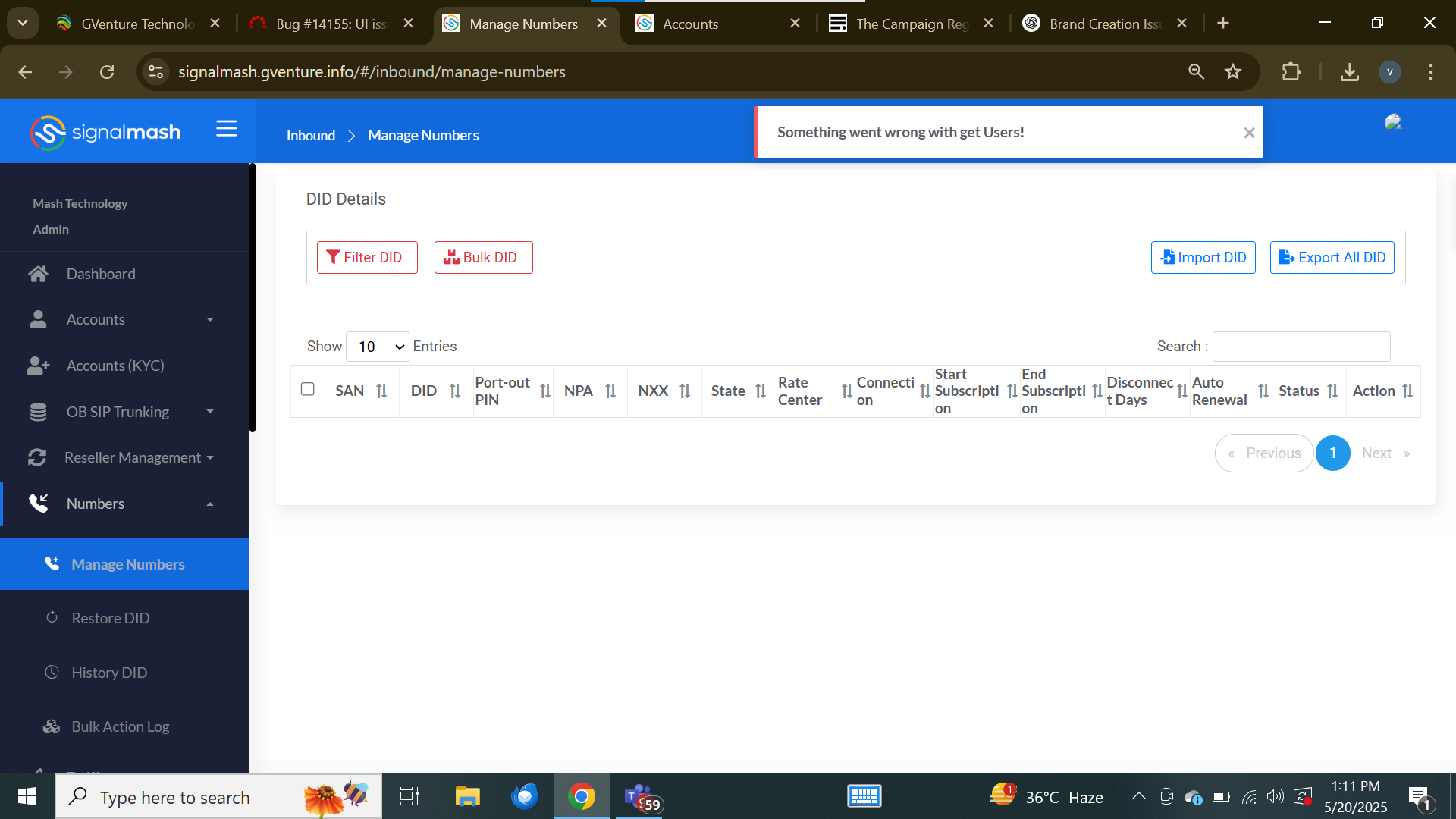1456x819 pixels.
Task: Open the zoom/search icon in address bar
Action: [1196, 72]
